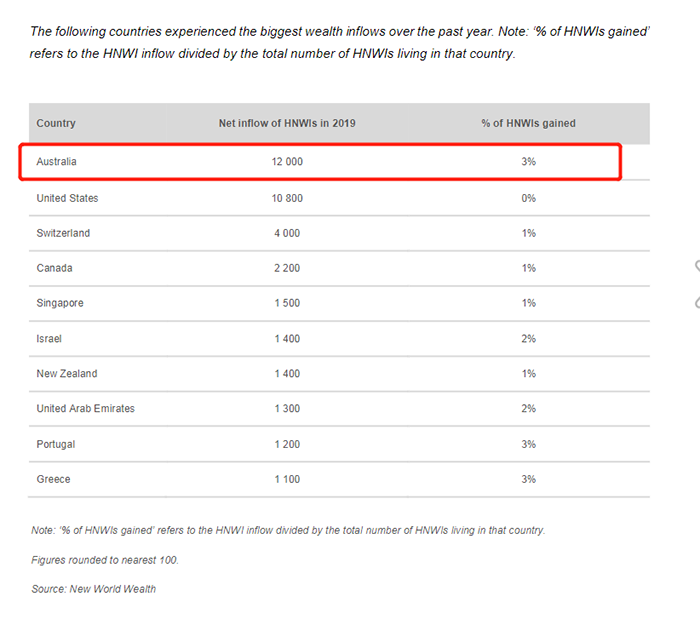Viewport: 700px width, 625px height.
Task: Click the Net inflow of HNWIs in 2019 header
Action: click(287, 123)
